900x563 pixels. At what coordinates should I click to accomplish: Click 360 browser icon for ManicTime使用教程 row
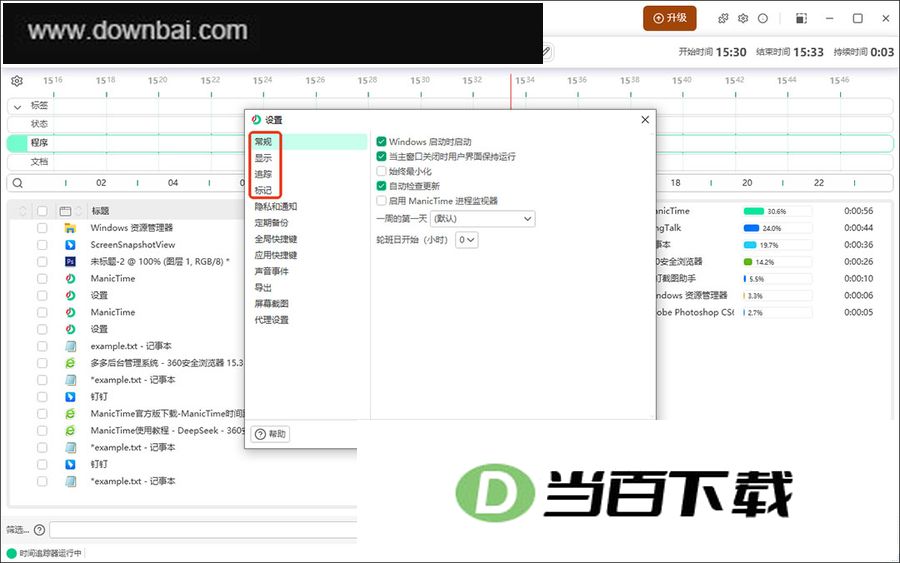coord(70,430)
